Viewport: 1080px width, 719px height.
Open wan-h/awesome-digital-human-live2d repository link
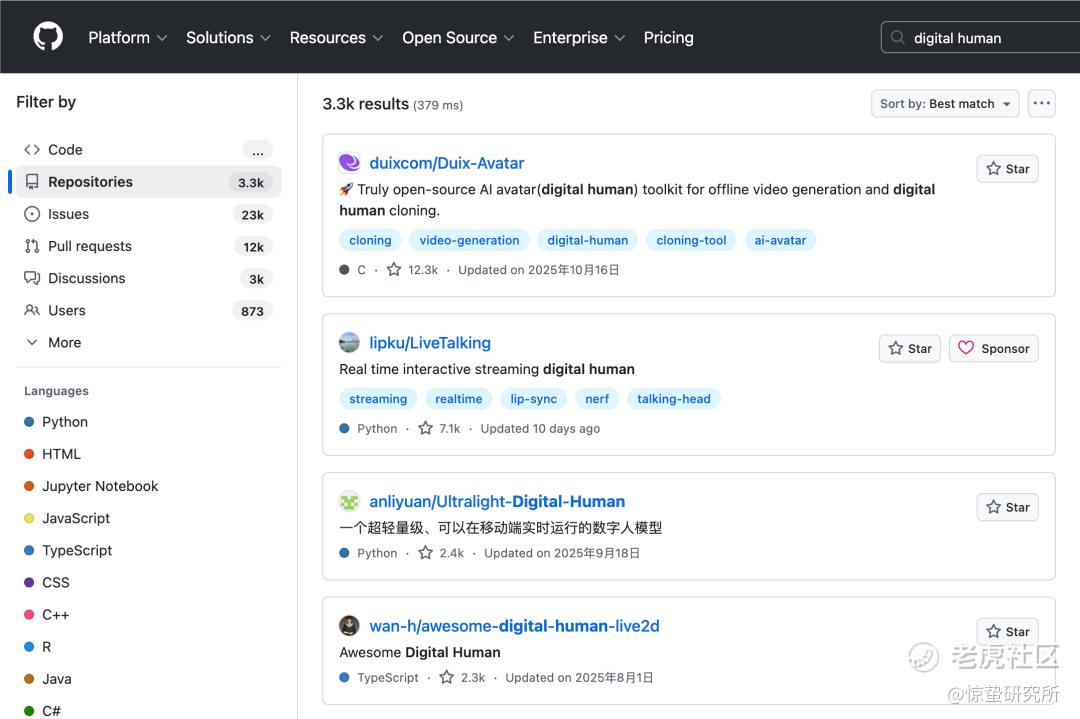(514, 626)
